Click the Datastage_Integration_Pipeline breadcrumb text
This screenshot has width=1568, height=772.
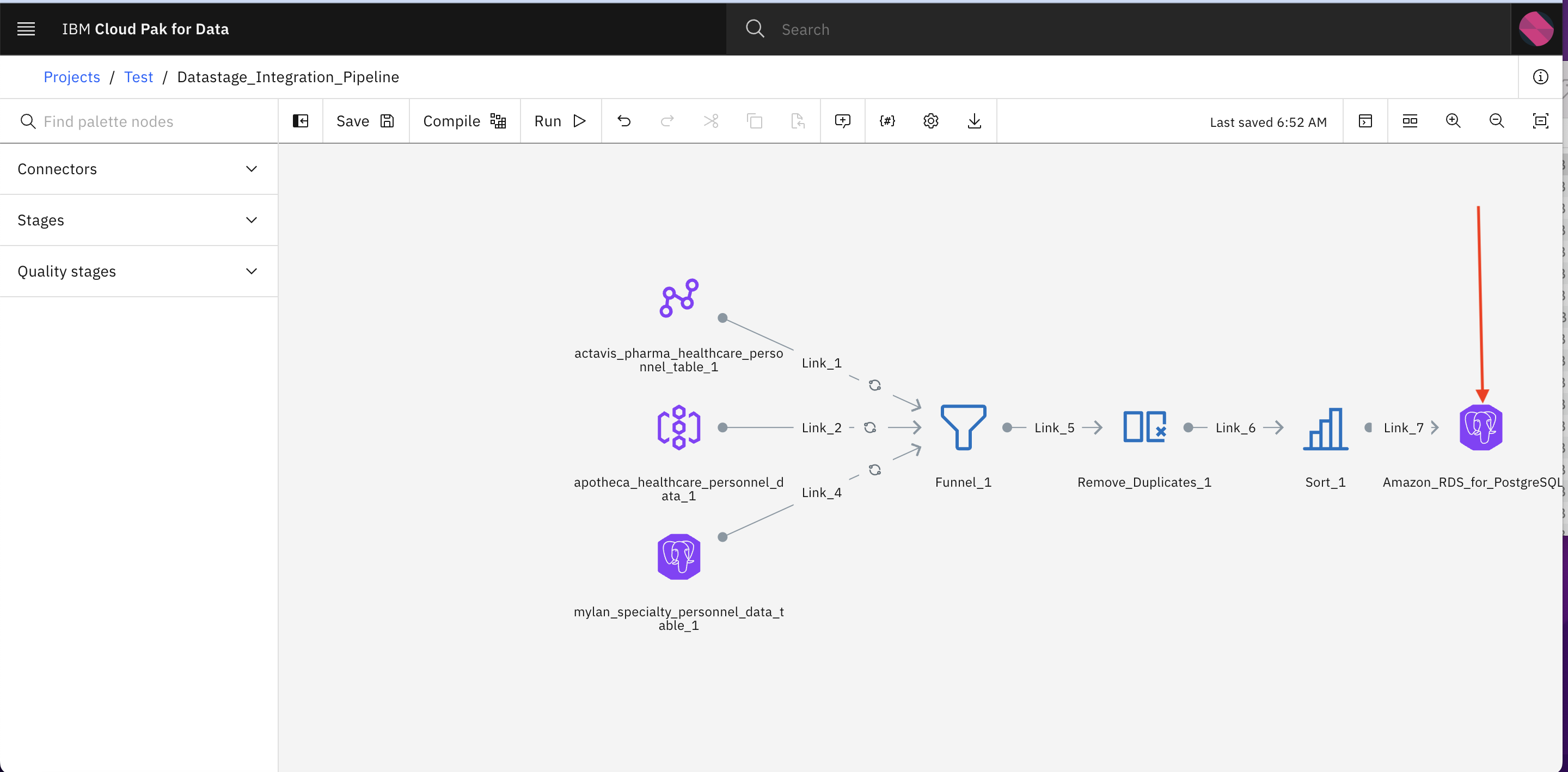pos(288,77)
